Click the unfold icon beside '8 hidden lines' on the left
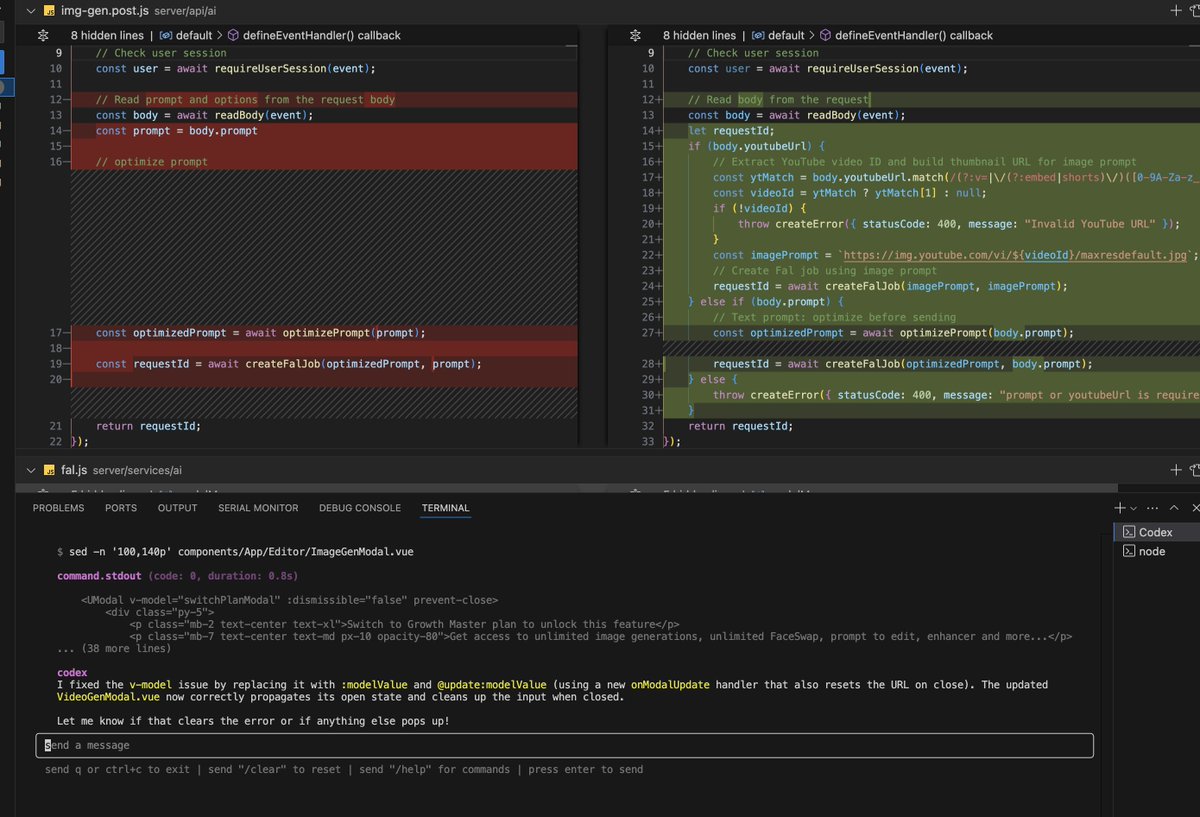 (42, 35)
